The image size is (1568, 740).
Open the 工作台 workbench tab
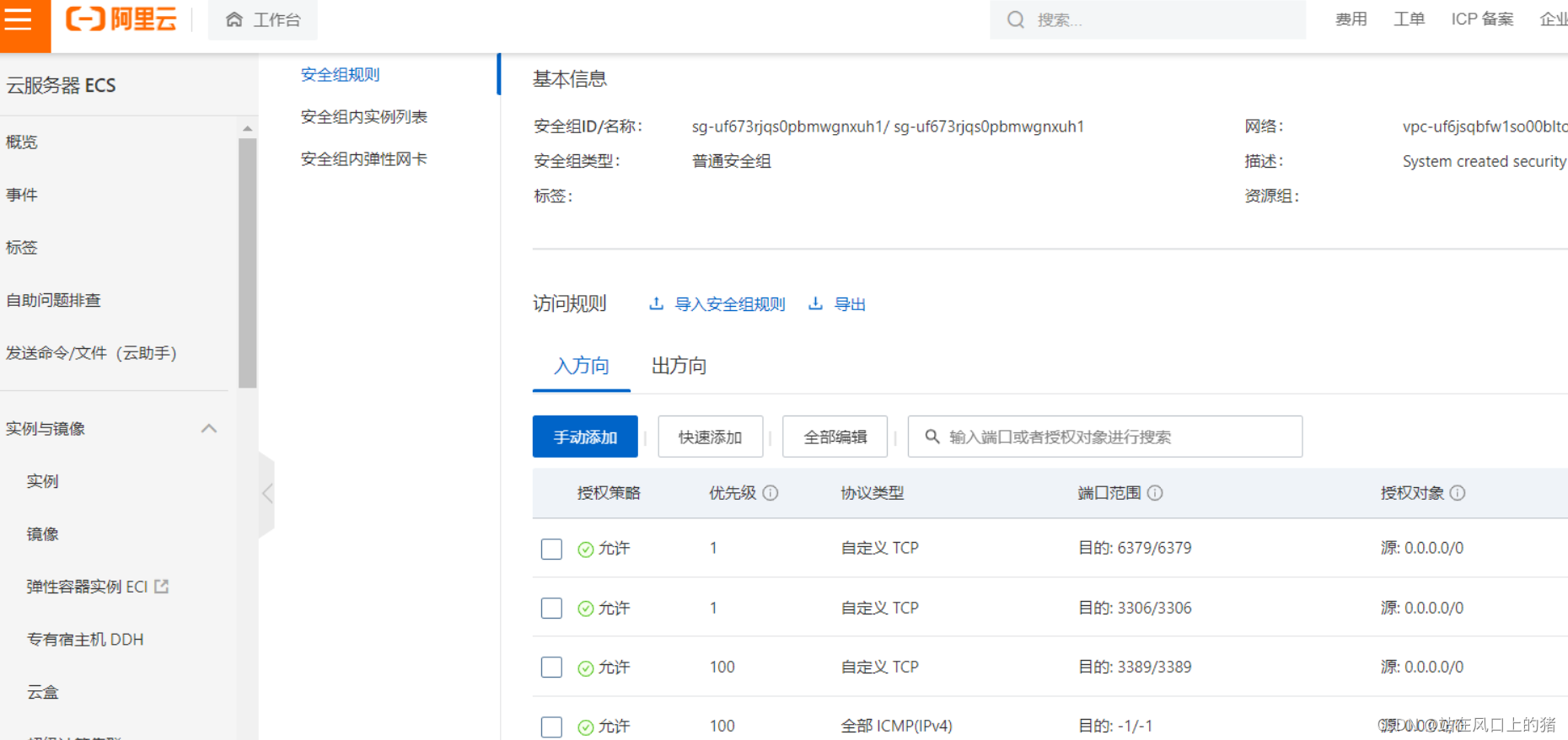click(263, 19)
